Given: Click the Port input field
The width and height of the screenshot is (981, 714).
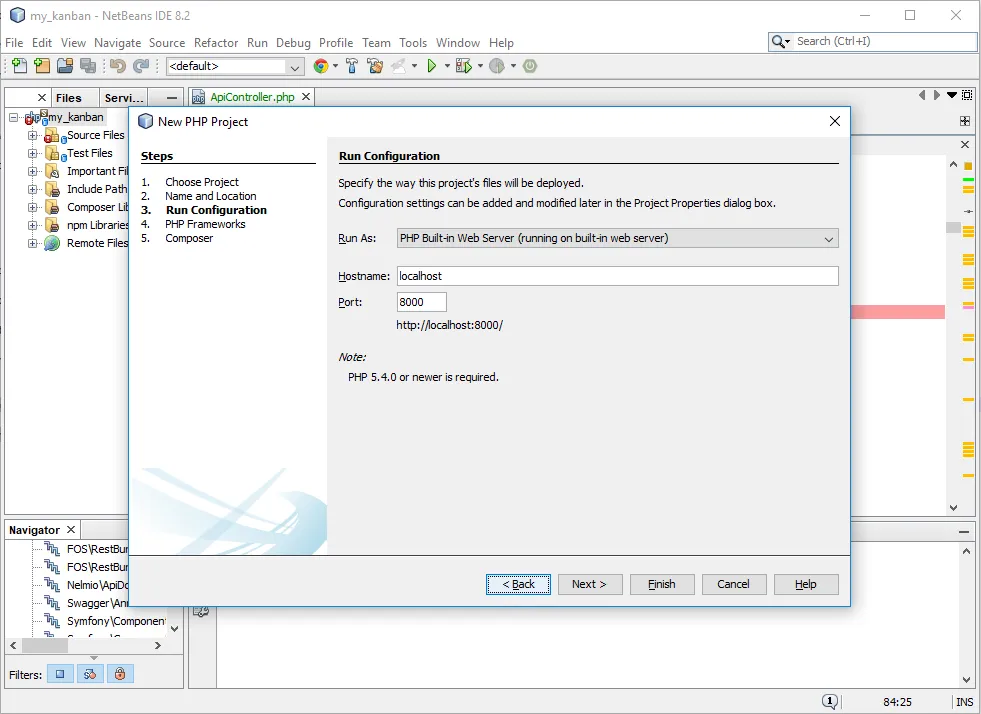Looking at the screenshot, I should tap(422, 302).
